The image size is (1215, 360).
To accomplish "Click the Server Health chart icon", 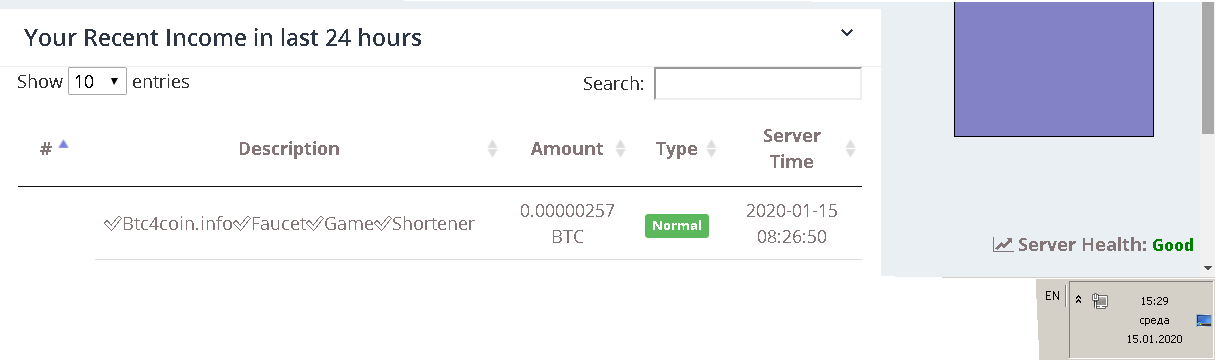I will [x=1003, y=244].
